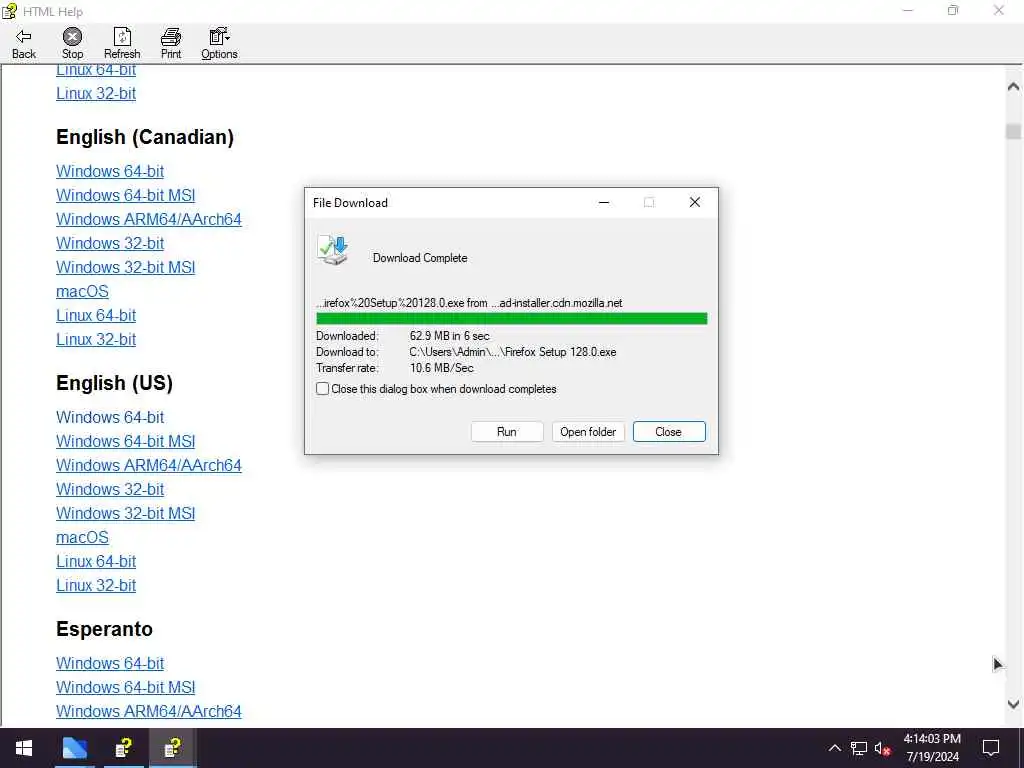Click scrollbar down arrow
Viewport: 1024px width, 768px height.
pos(1014,704)
